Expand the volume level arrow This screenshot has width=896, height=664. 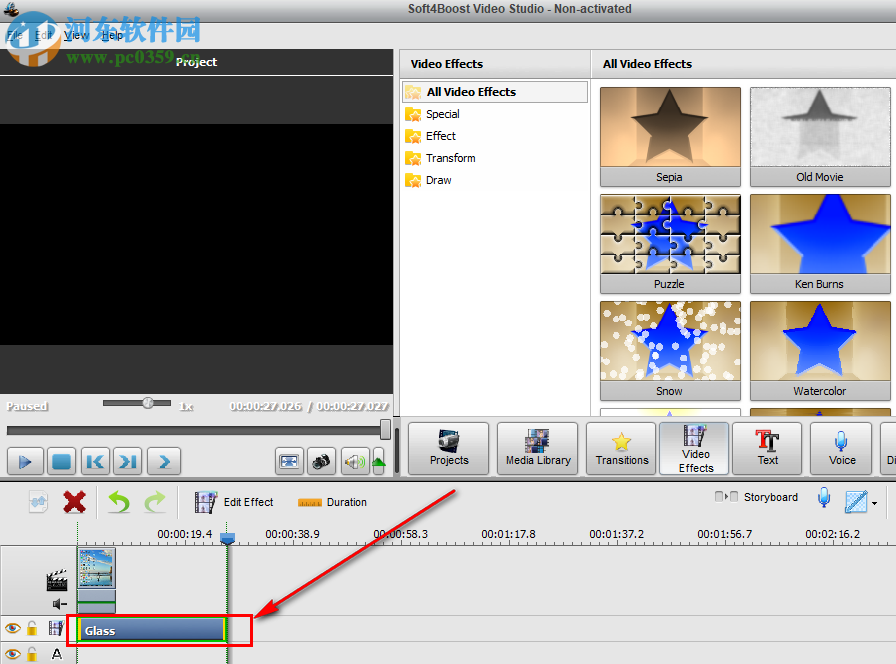point(379,461)
